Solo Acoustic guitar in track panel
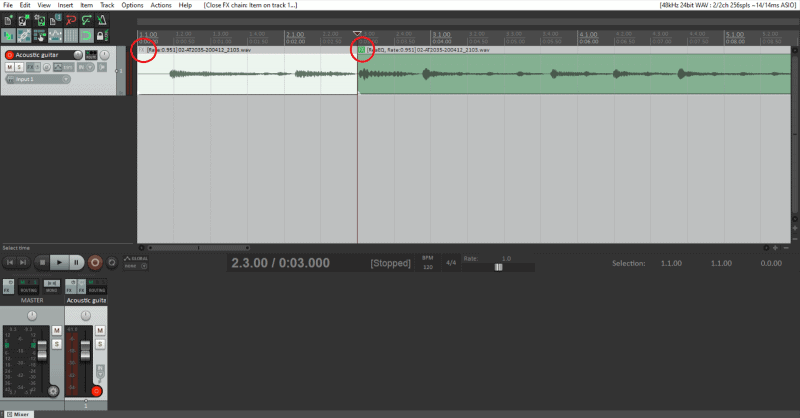800x418 pixels. coord(19,67)
